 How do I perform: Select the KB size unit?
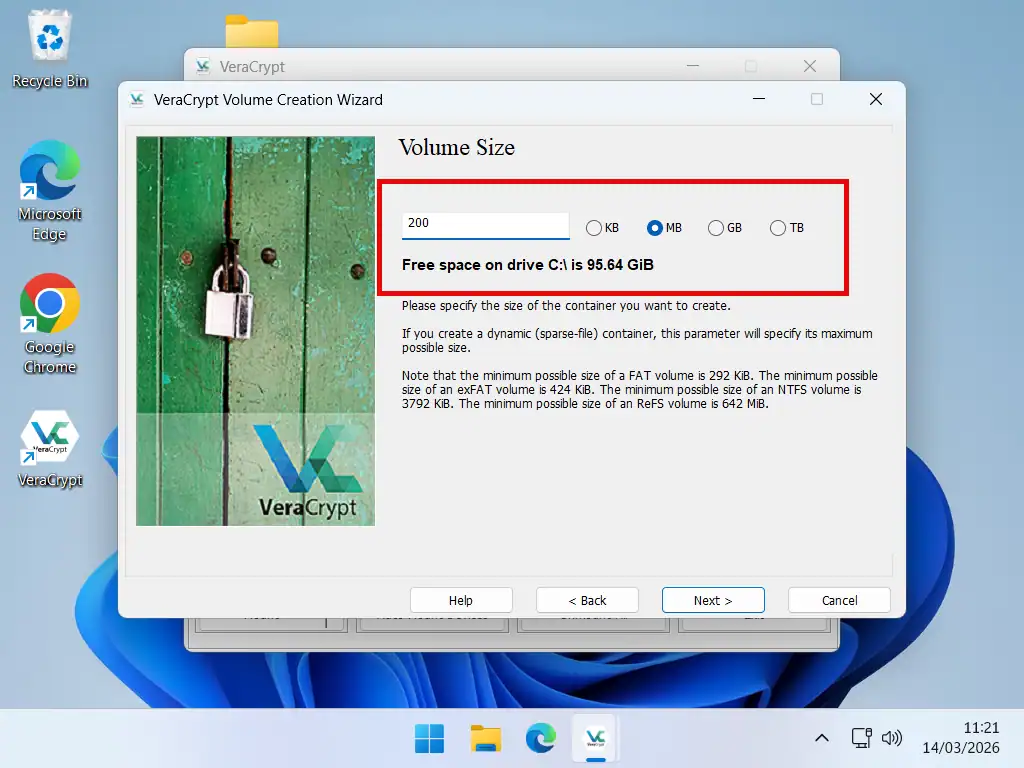pos(594,227)
